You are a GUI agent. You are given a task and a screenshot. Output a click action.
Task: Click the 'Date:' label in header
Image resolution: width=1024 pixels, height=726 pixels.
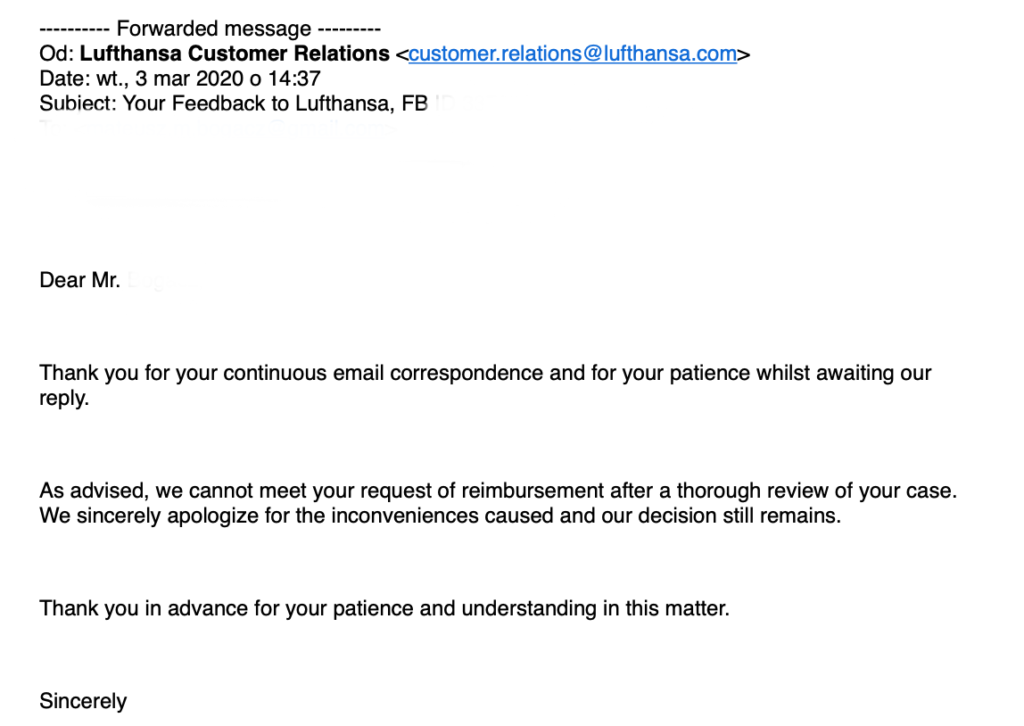(x=65, y=78)
